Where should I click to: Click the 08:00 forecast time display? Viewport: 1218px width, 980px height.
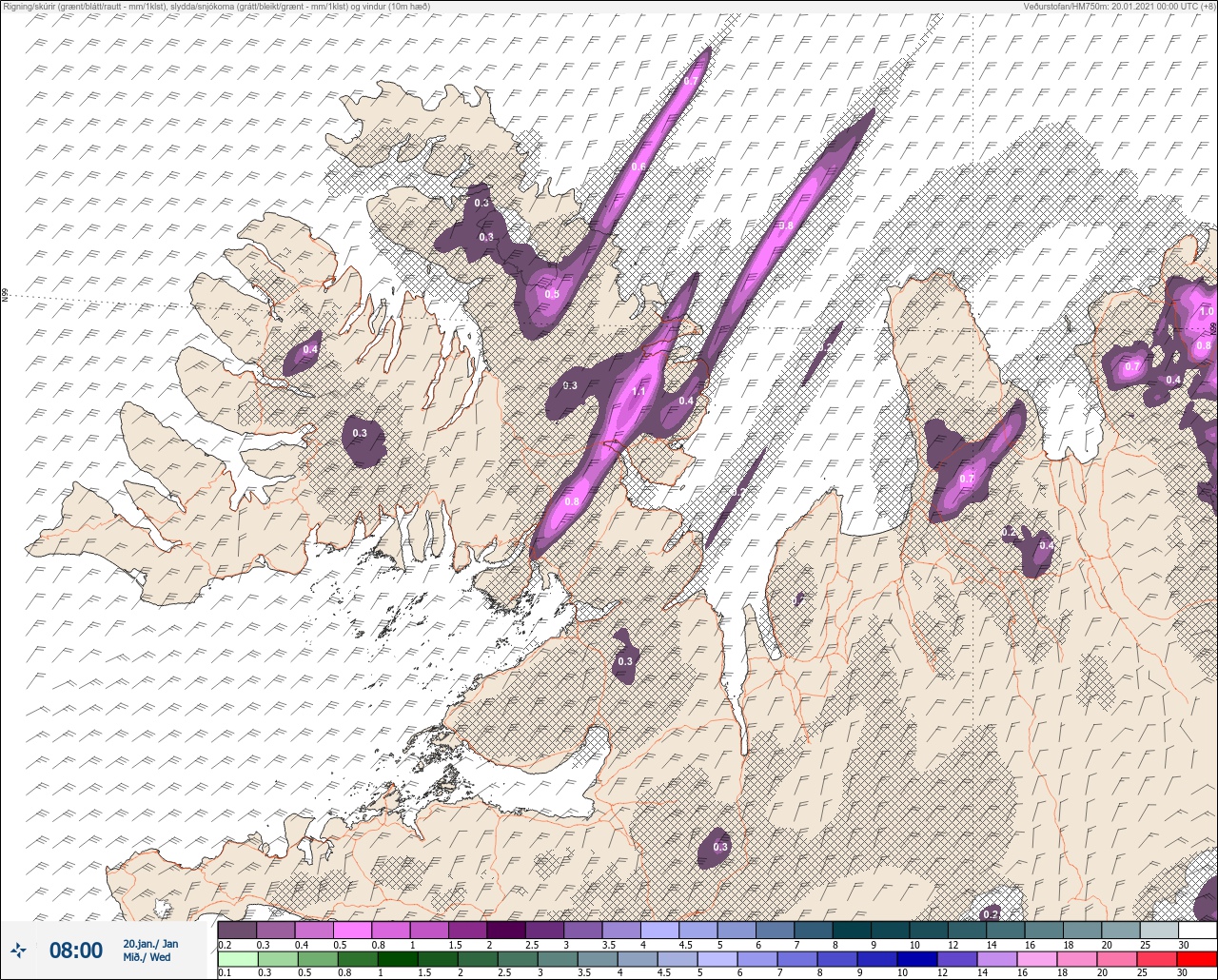75,950
